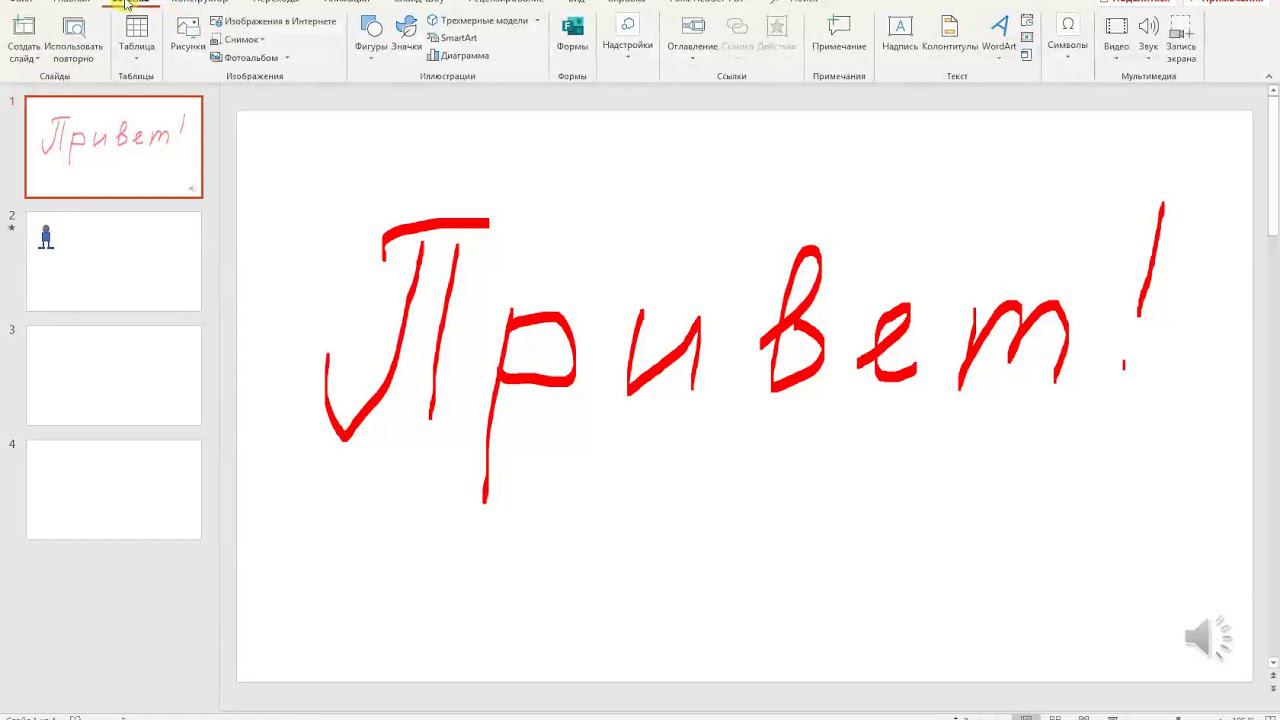Select slide 2 thumbnail
Viewport: 1280px width, 720px height.
point(114,261)
